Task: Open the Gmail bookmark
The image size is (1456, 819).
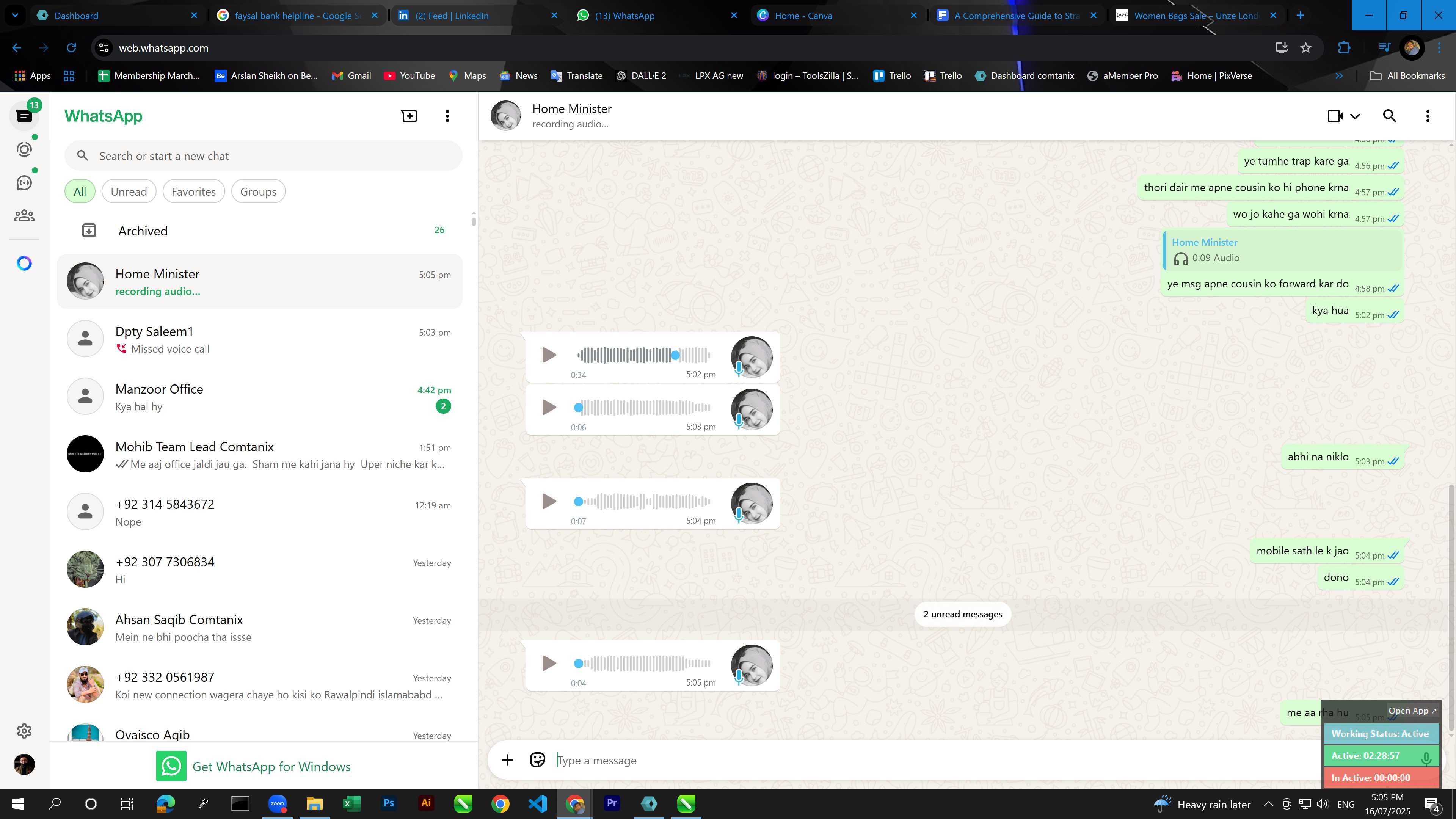Action: (351, 76)
